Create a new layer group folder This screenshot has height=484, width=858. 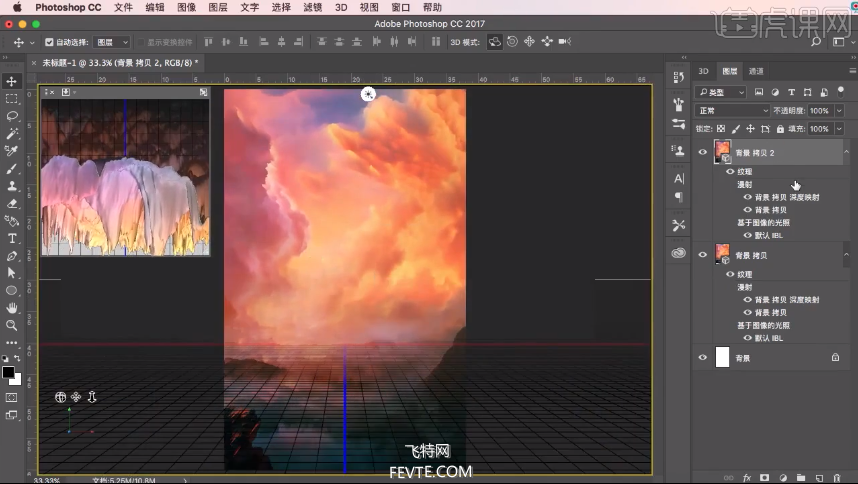(x=801, y=477)
